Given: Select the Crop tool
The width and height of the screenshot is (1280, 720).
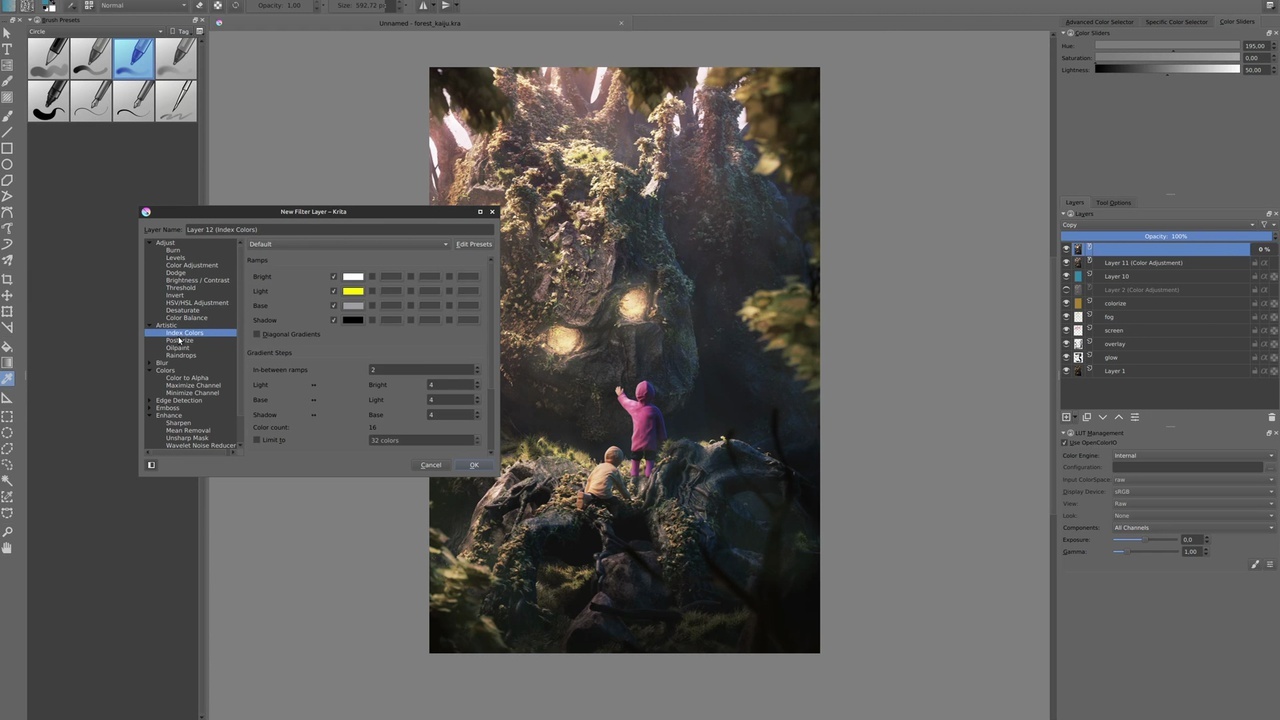Looking at the screenshot, I should click(x=7, y=279).
